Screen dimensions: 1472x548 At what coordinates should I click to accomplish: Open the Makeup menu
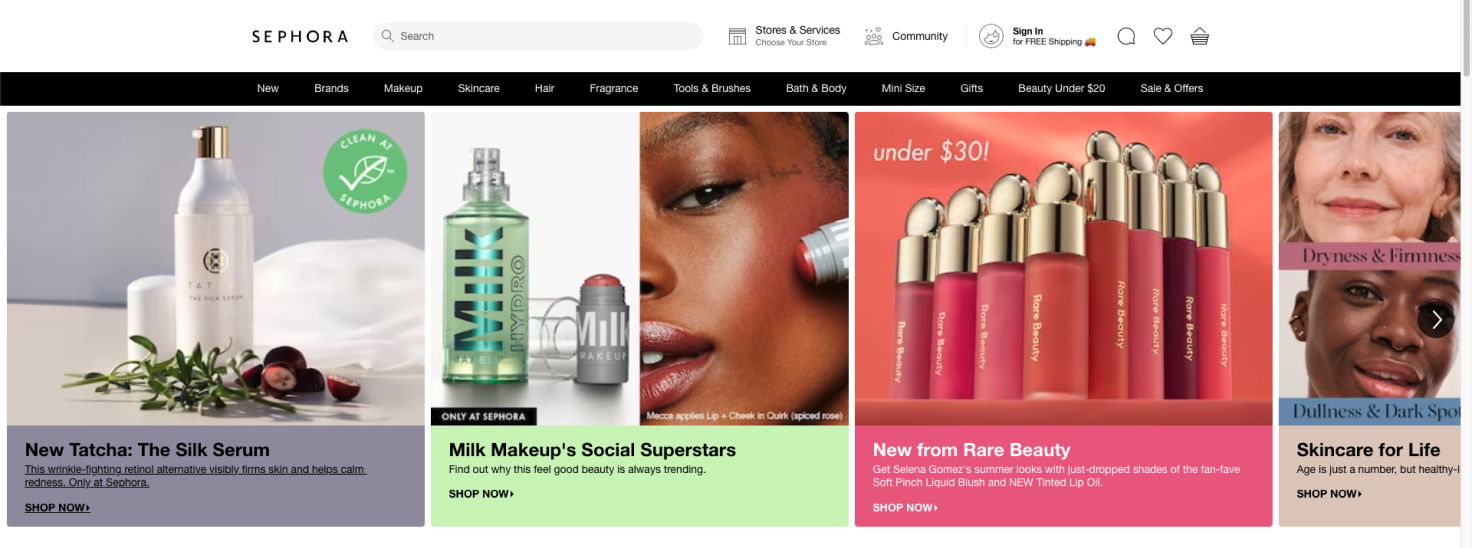pos(403,88)
